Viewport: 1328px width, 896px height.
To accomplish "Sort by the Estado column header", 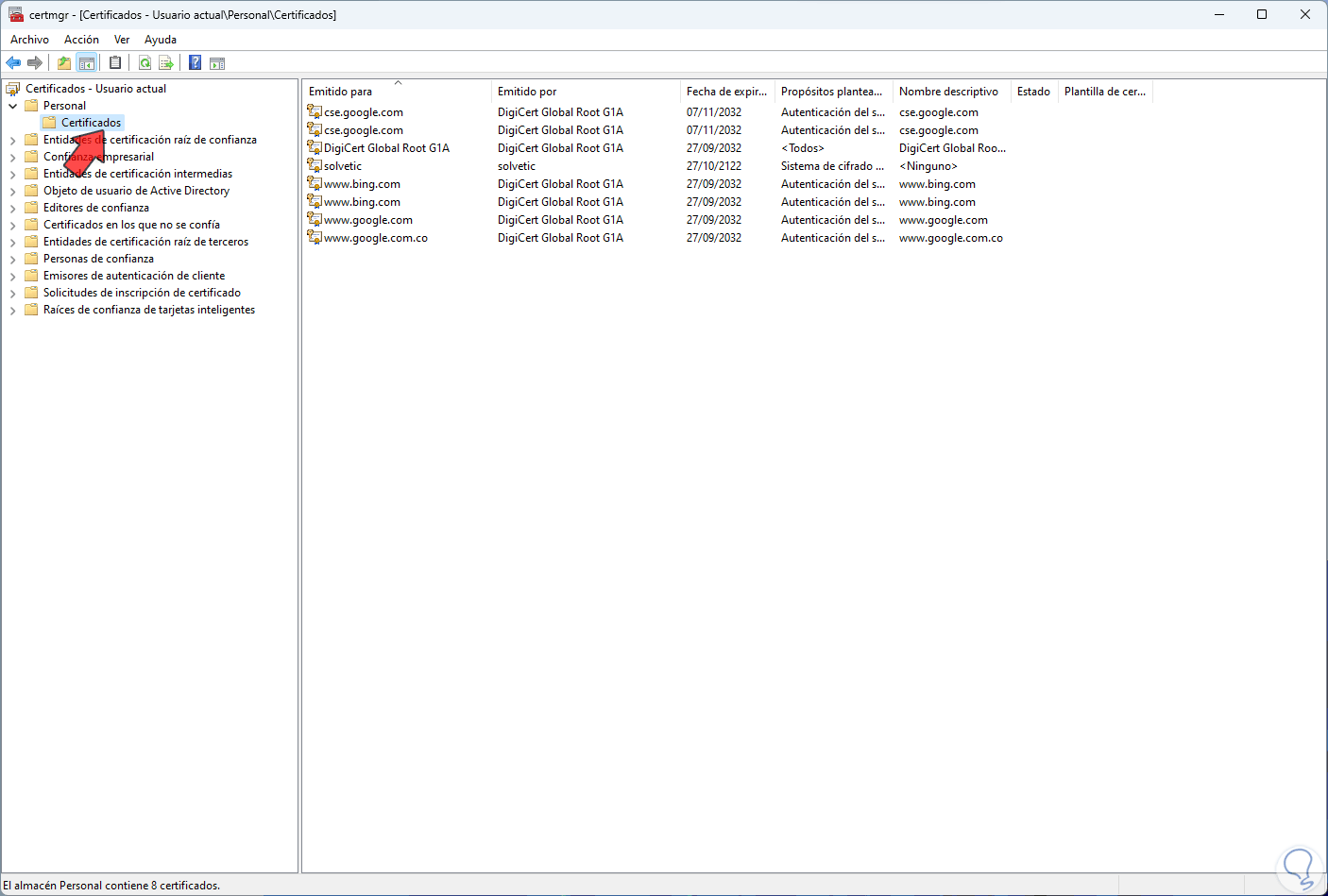I will click(x=1034, y=92).
